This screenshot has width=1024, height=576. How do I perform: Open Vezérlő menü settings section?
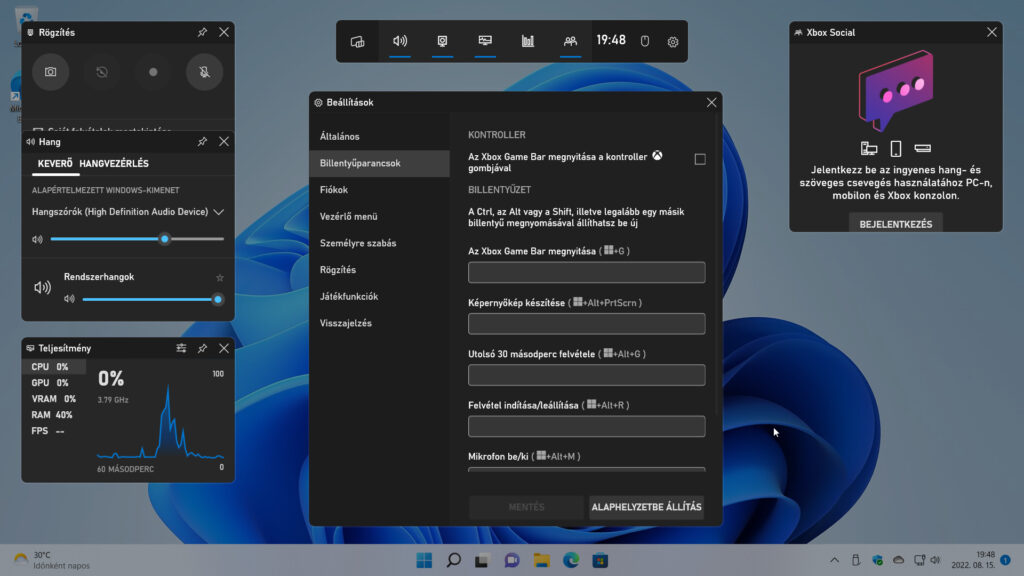[379, 216]
